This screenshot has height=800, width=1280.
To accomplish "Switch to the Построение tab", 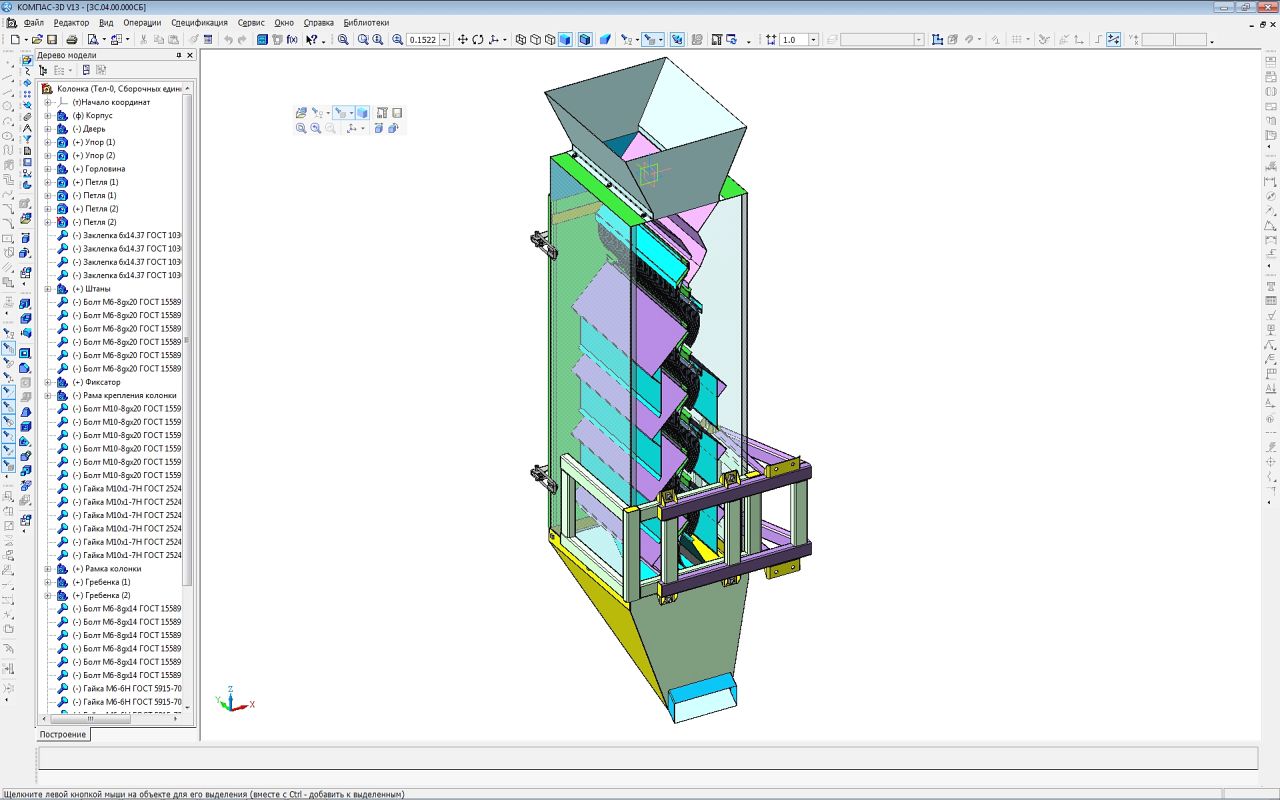I will pyautogui.click(x=62, y=734).
